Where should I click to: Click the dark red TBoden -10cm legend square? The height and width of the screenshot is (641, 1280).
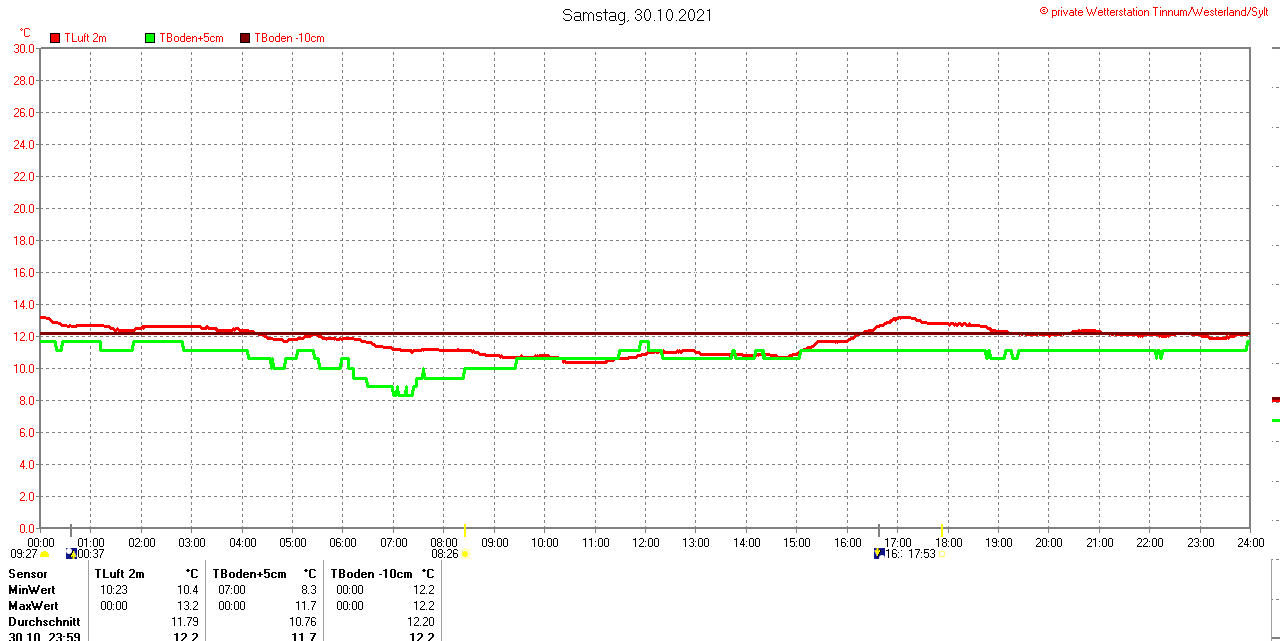[245, 38]
